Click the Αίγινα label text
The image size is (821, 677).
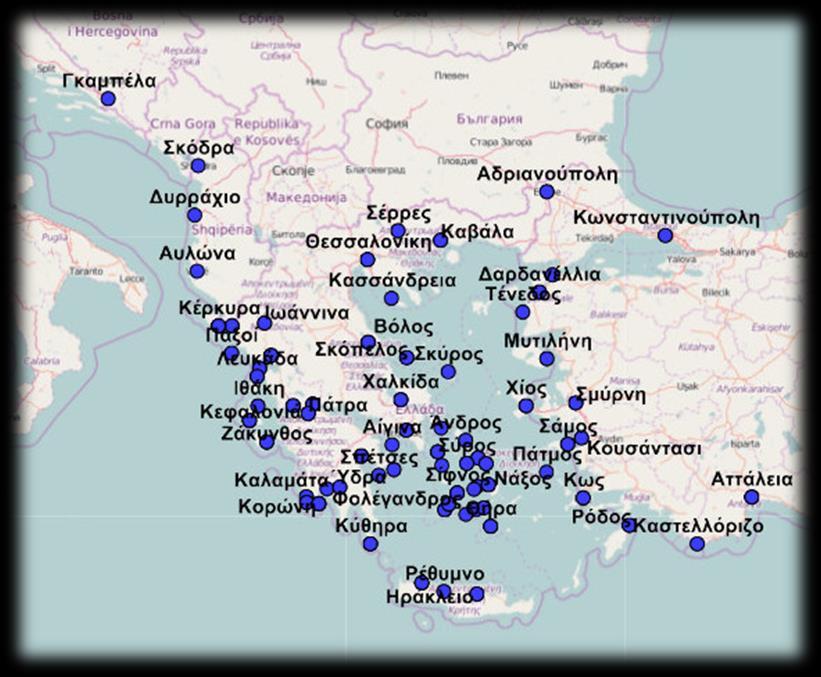[x=392, y=428]
